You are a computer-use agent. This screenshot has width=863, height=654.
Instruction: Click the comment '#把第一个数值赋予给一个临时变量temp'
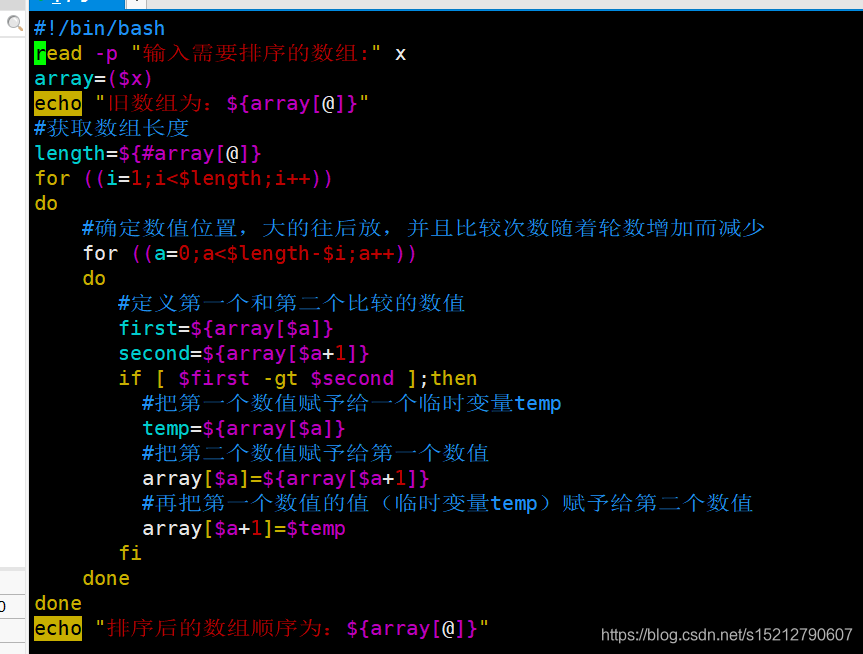click(352, 404)
